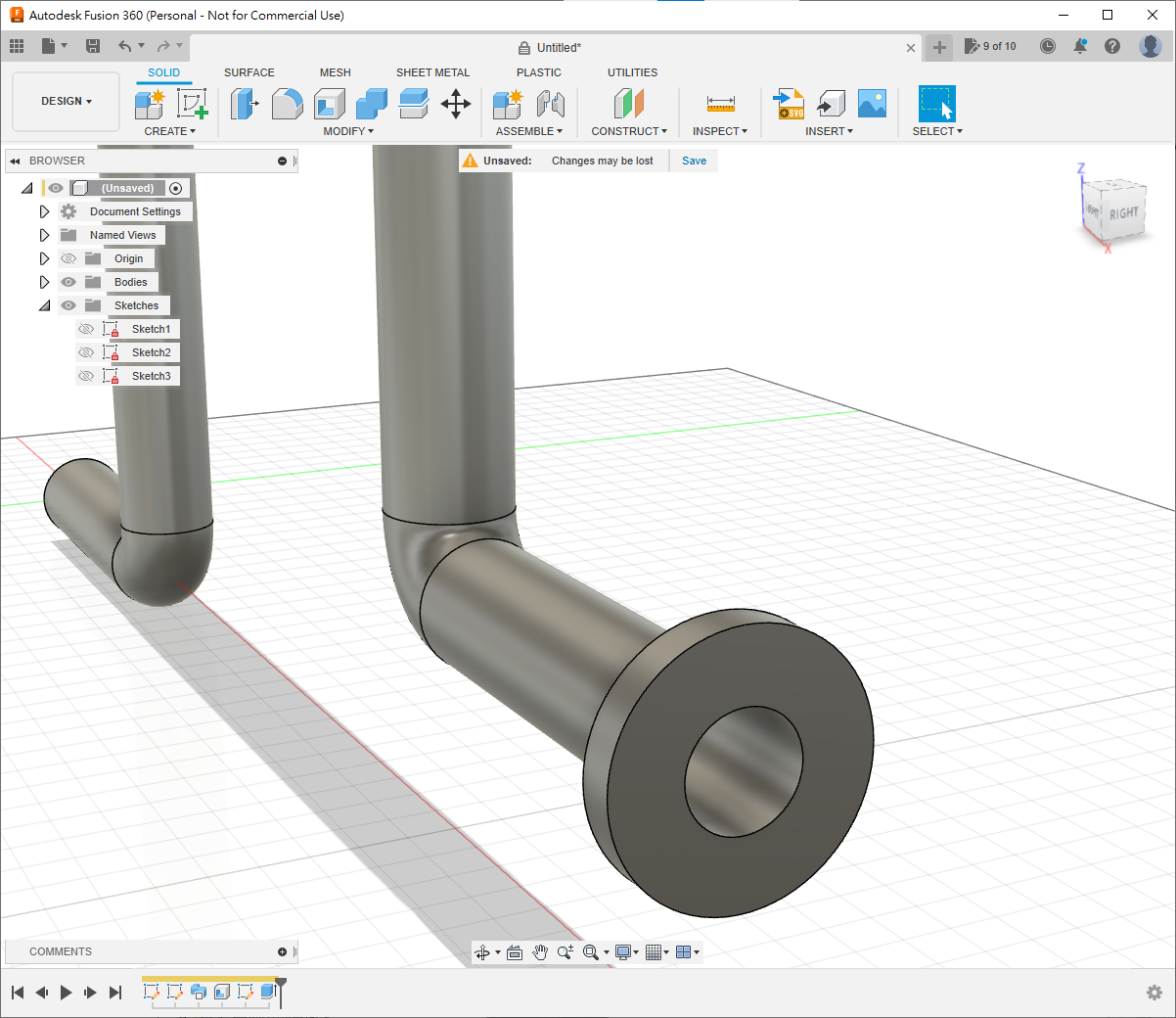Screen dimensions: 1176x1018
Task: Hide the Bodies folder using eye icon
Action: (x=68, y=282)
